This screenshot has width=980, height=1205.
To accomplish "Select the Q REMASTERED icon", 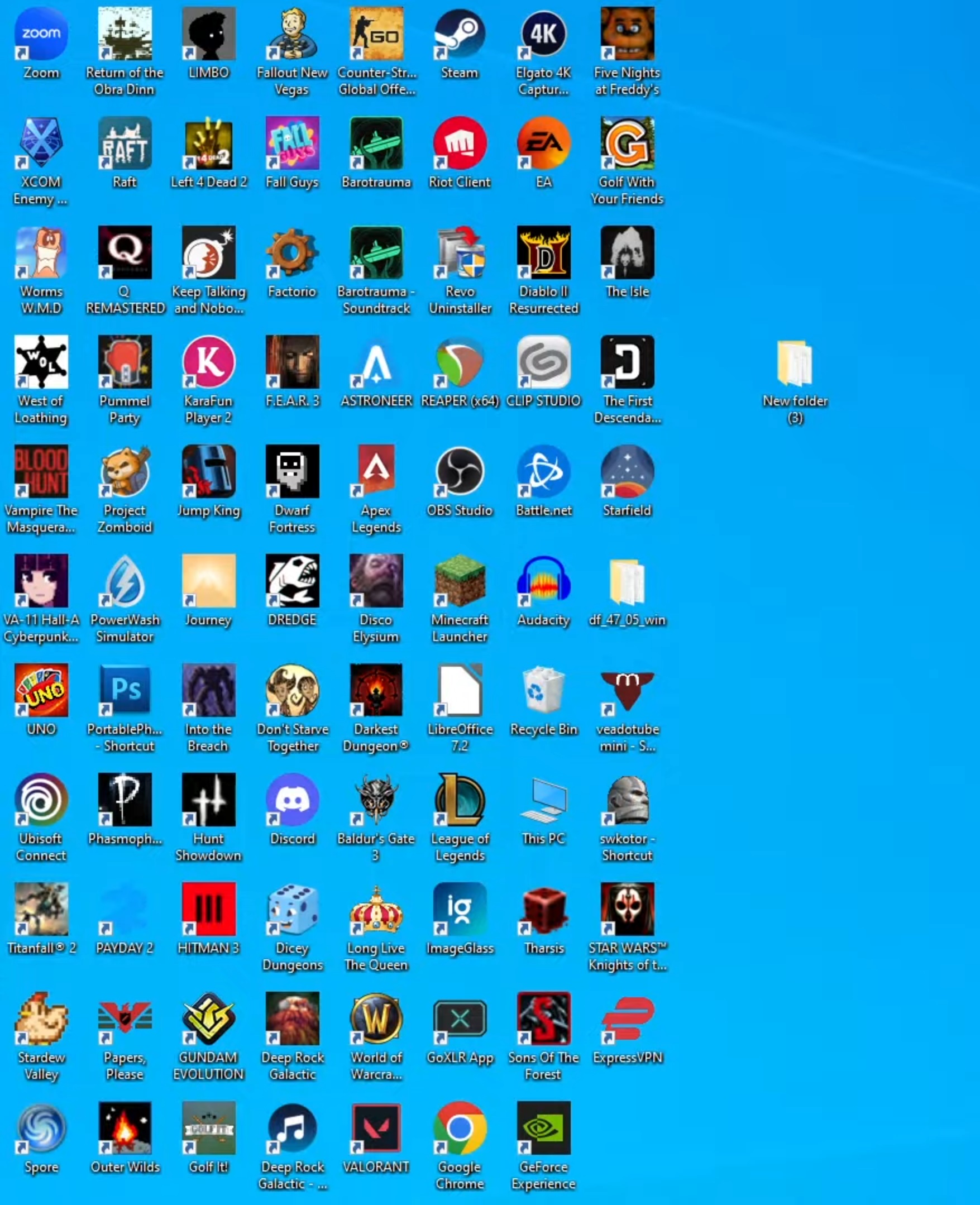I will click(125, 253).
